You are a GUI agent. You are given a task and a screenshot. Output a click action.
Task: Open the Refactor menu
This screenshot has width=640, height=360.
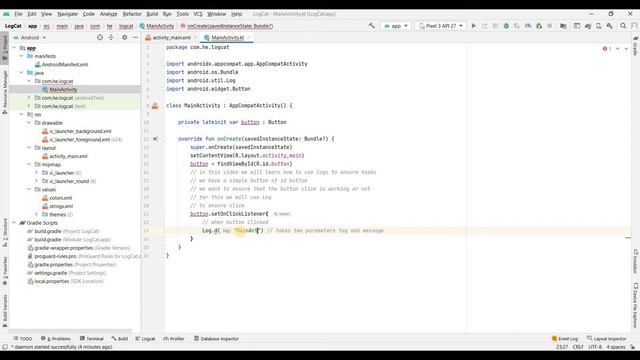pos(132,14)
